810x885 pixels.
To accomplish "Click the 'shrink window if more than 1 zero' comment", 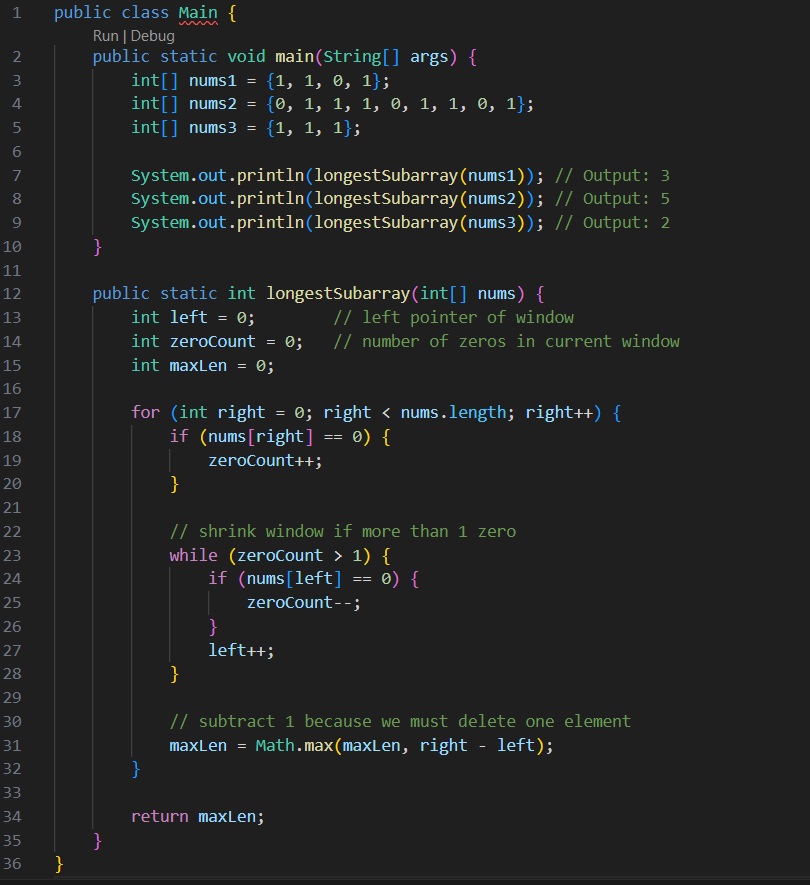I will 343,532.
